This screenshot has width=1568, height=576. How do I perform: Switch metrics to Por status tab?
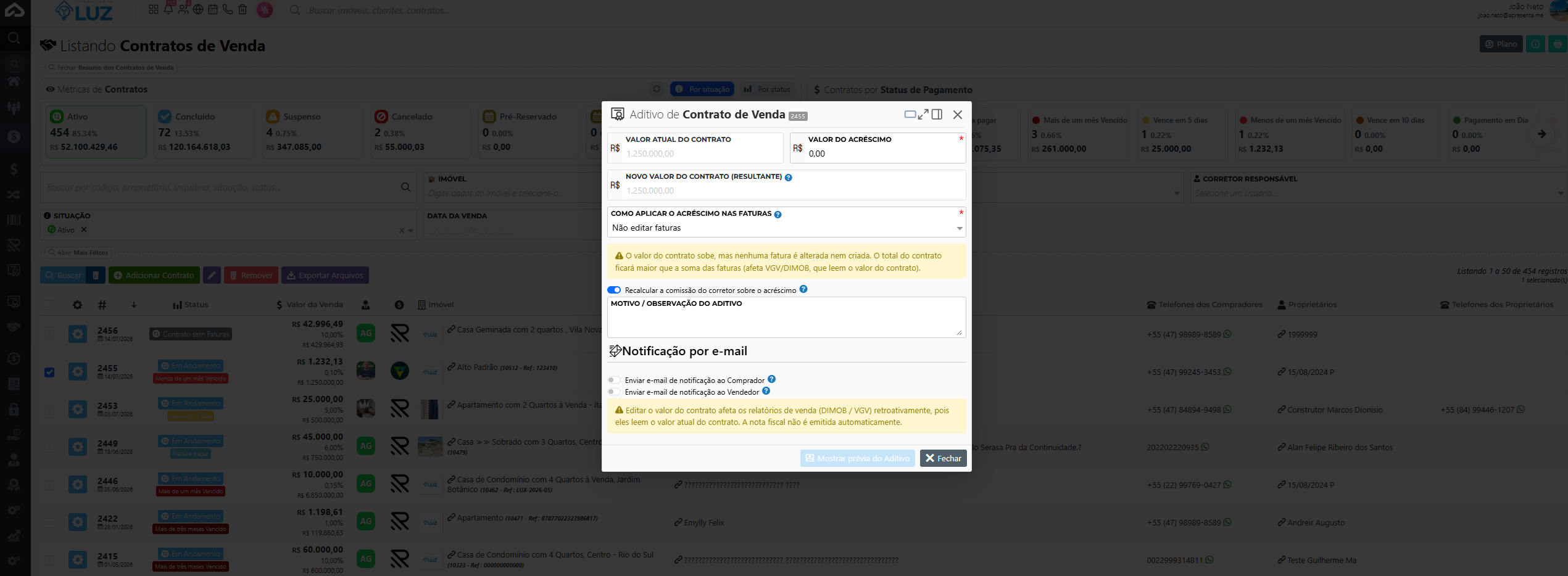[767, 89]
